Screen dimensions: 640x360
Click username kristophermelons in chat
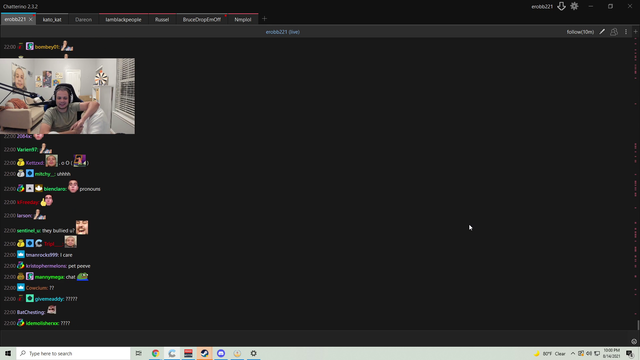tap(46, 266)
